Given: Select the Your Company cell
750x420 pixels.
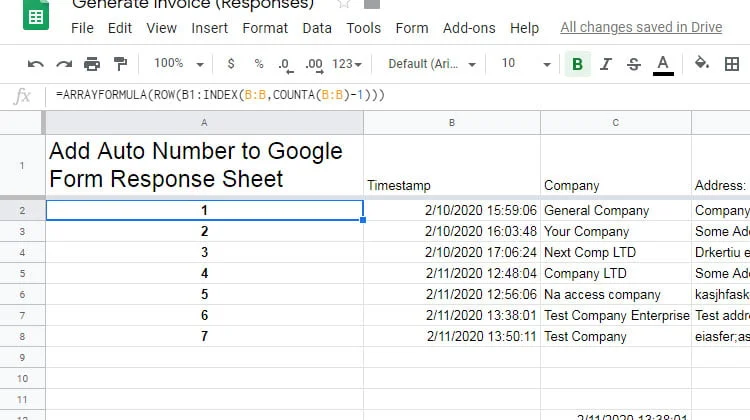Looking at the screenshot, I should 616,232.
